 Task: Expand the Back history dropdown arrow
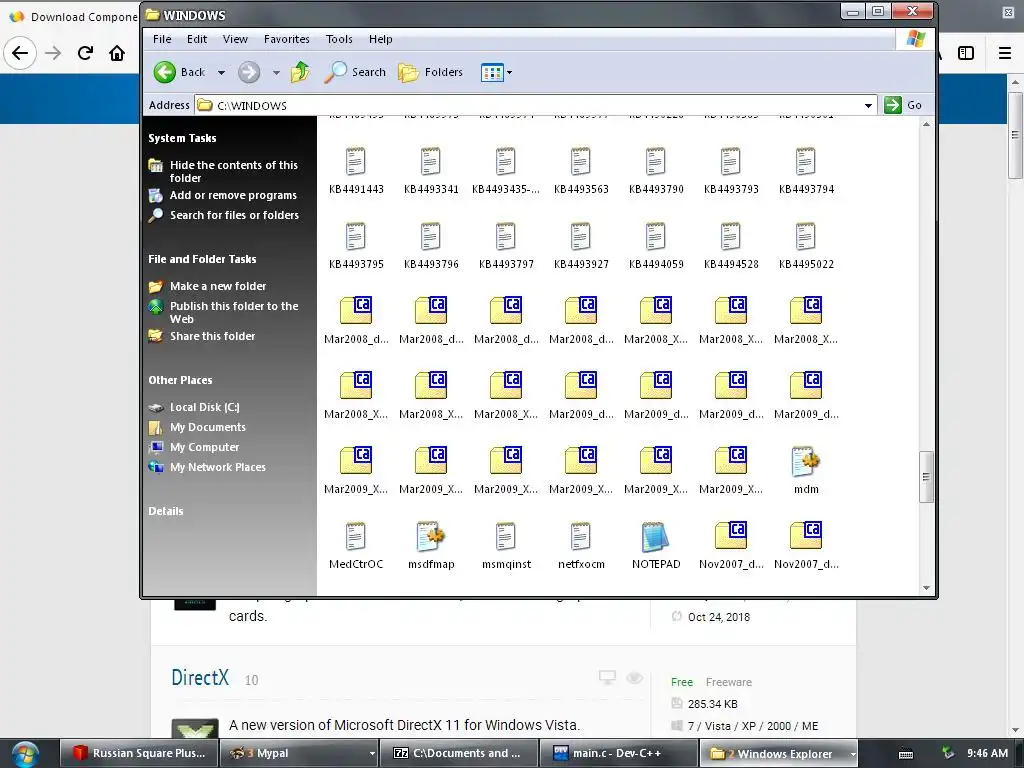[x=221, y=72]
